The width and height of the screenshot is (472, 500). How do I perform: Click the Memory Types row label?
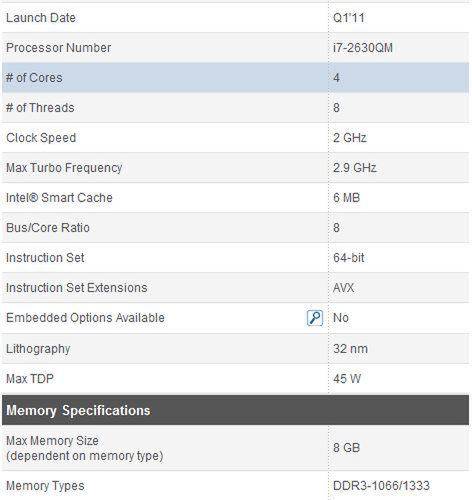coord(45,486)
